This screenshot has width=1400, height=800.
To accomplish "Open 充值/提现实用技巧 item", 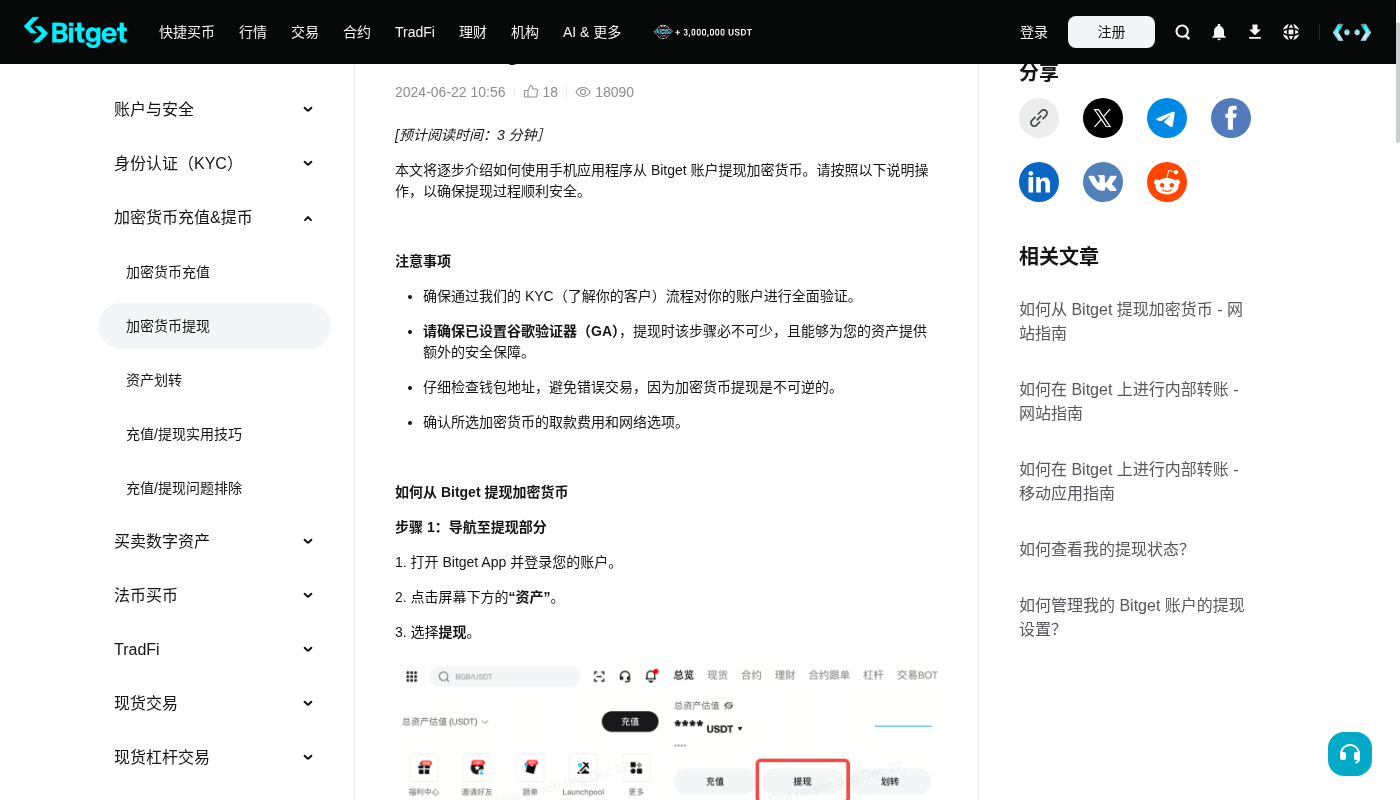I will (214, 434).
